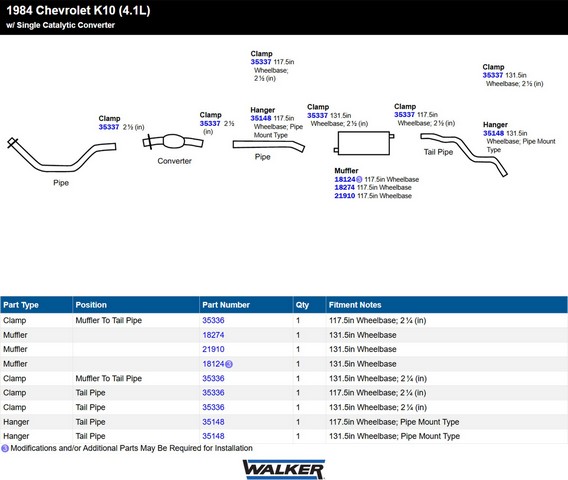Click '131.5in Wheelbase; Pipe Mount Type' table cell
Viewport: 568px width, 480px height.
point(394,436)
